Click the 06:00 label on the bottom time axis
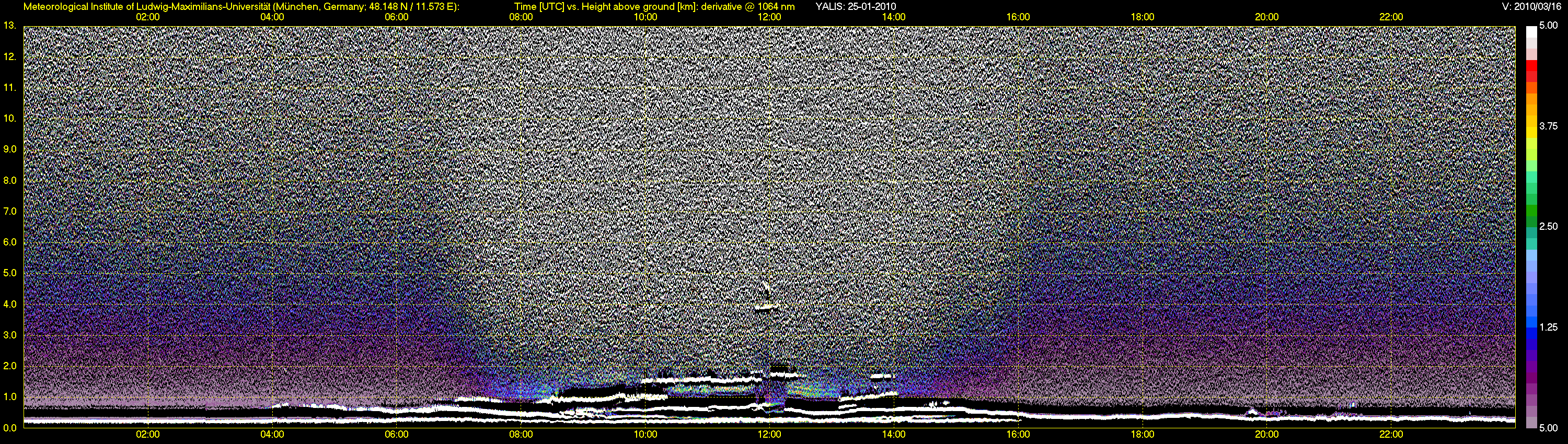This screenshot has width=1568, height=444. [397, 434]
